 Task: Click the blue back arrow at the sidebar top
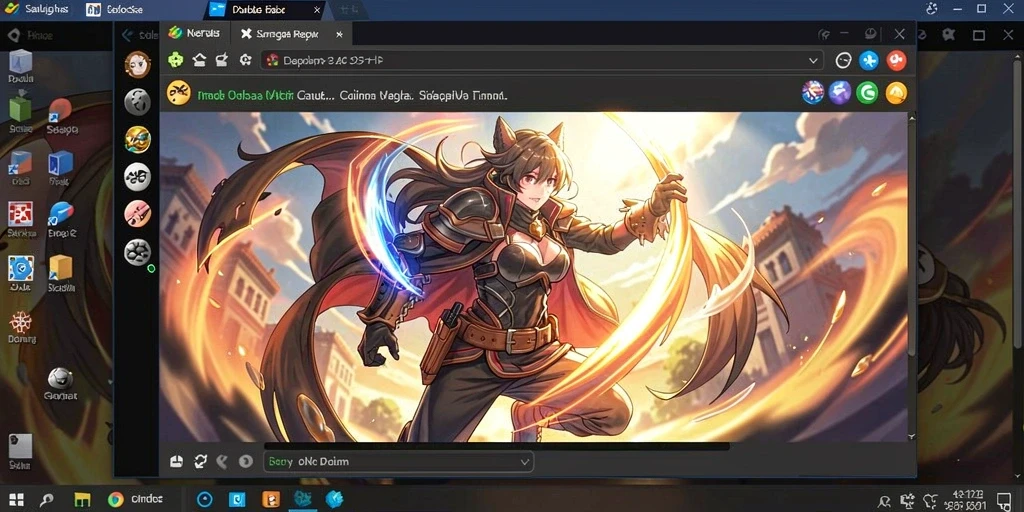127,35
